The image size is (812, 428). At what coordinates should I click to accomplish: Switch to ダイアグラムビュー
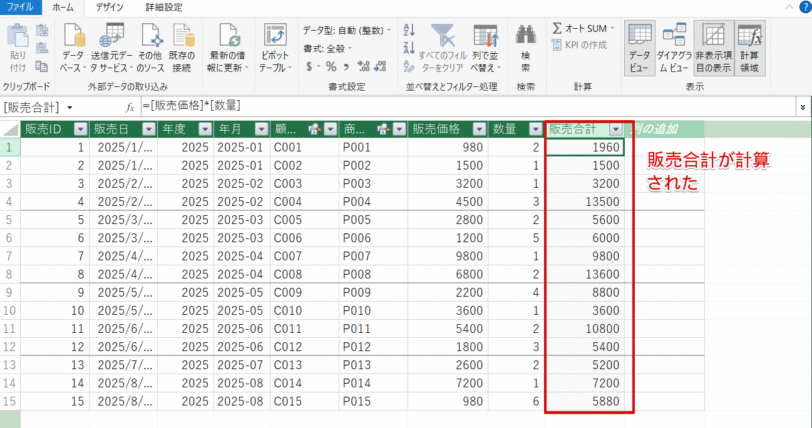[x=674, y=48]
